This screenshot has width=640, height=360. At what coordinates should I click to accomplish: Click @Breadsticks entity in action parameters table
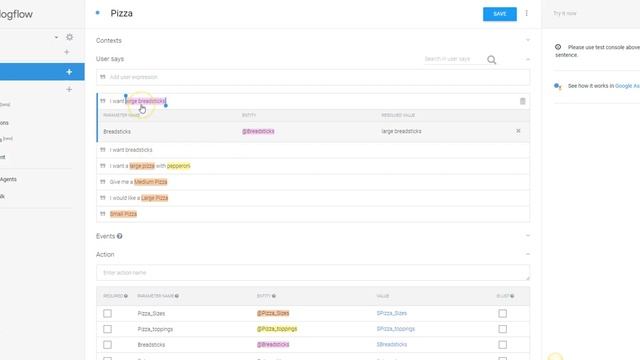[273, 345]
